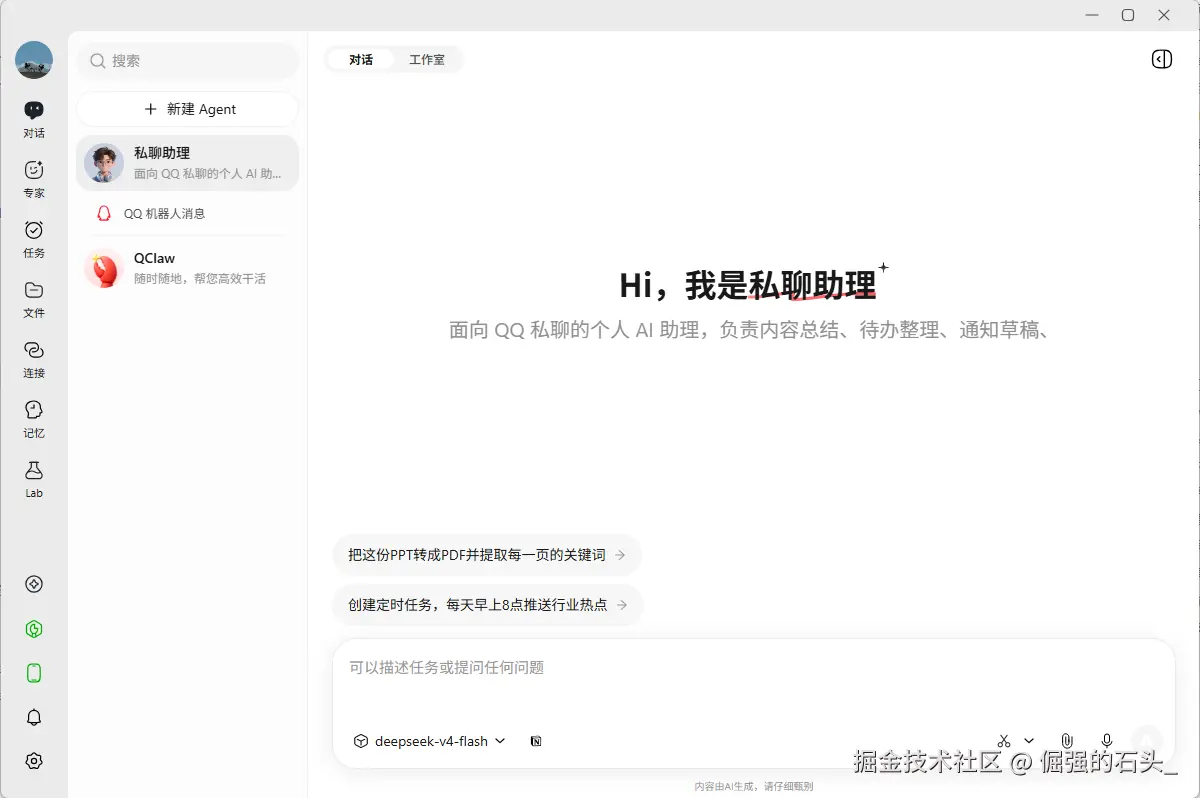Click the scissors screenshot icon
The height and width of the screenshot is (798, 1200).
[x=1004, y=741]
